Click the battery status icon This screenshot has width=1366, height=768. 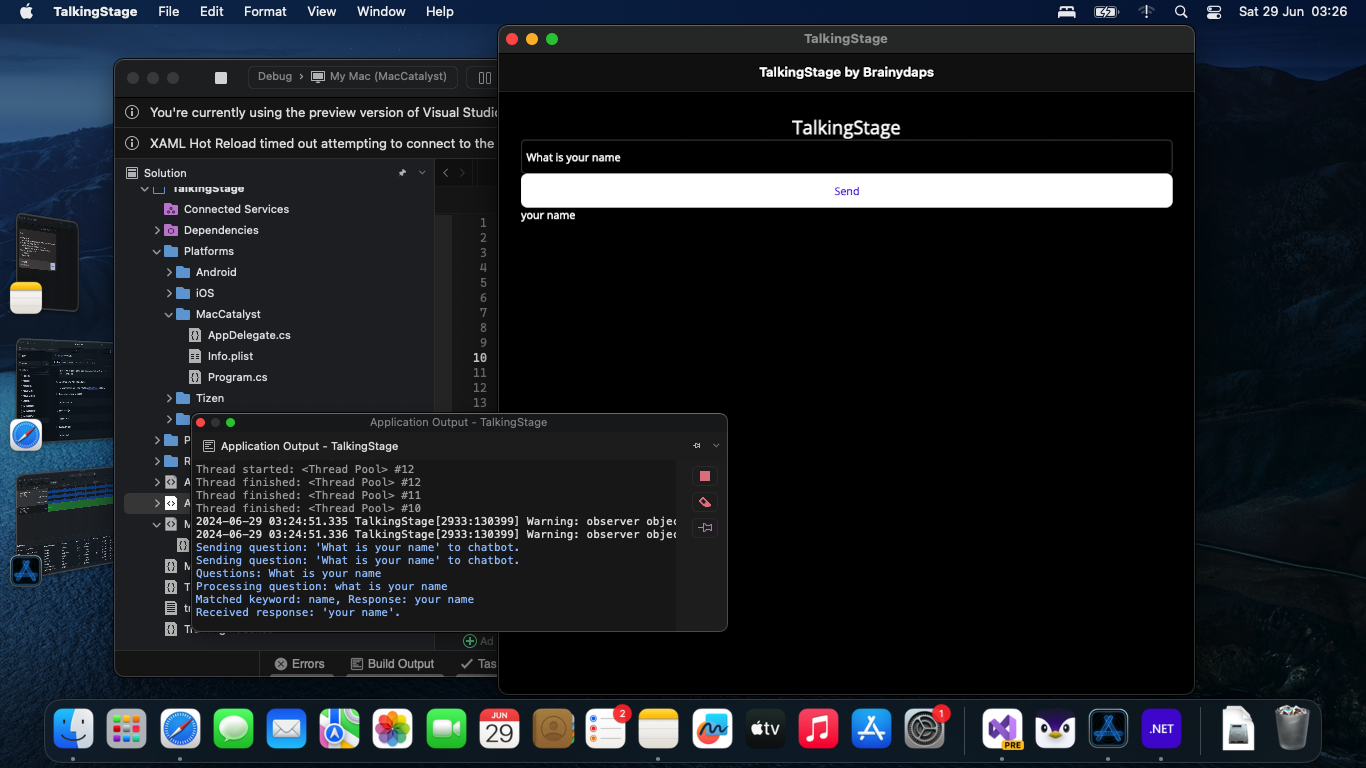pos(1106,12)
